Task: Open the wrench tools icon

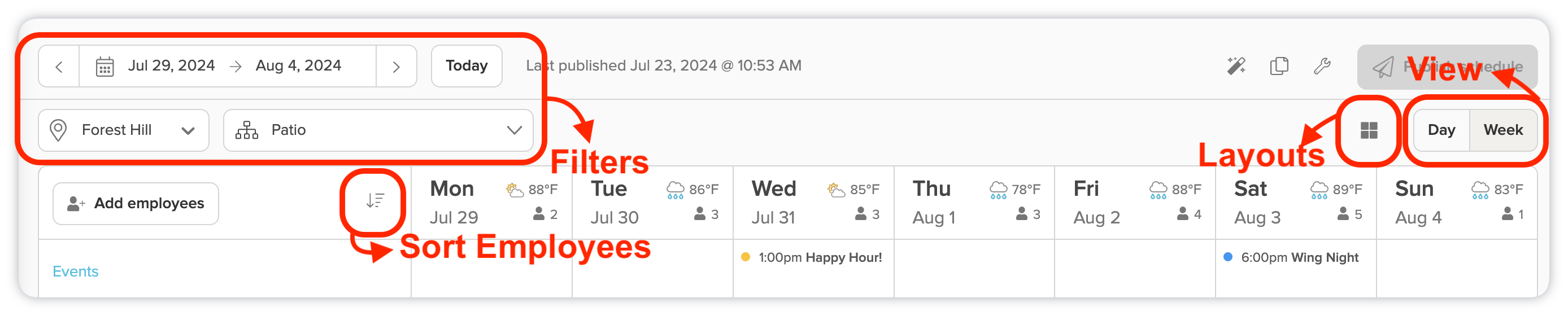Action: pyautogui.click(x=1322, y=65)
